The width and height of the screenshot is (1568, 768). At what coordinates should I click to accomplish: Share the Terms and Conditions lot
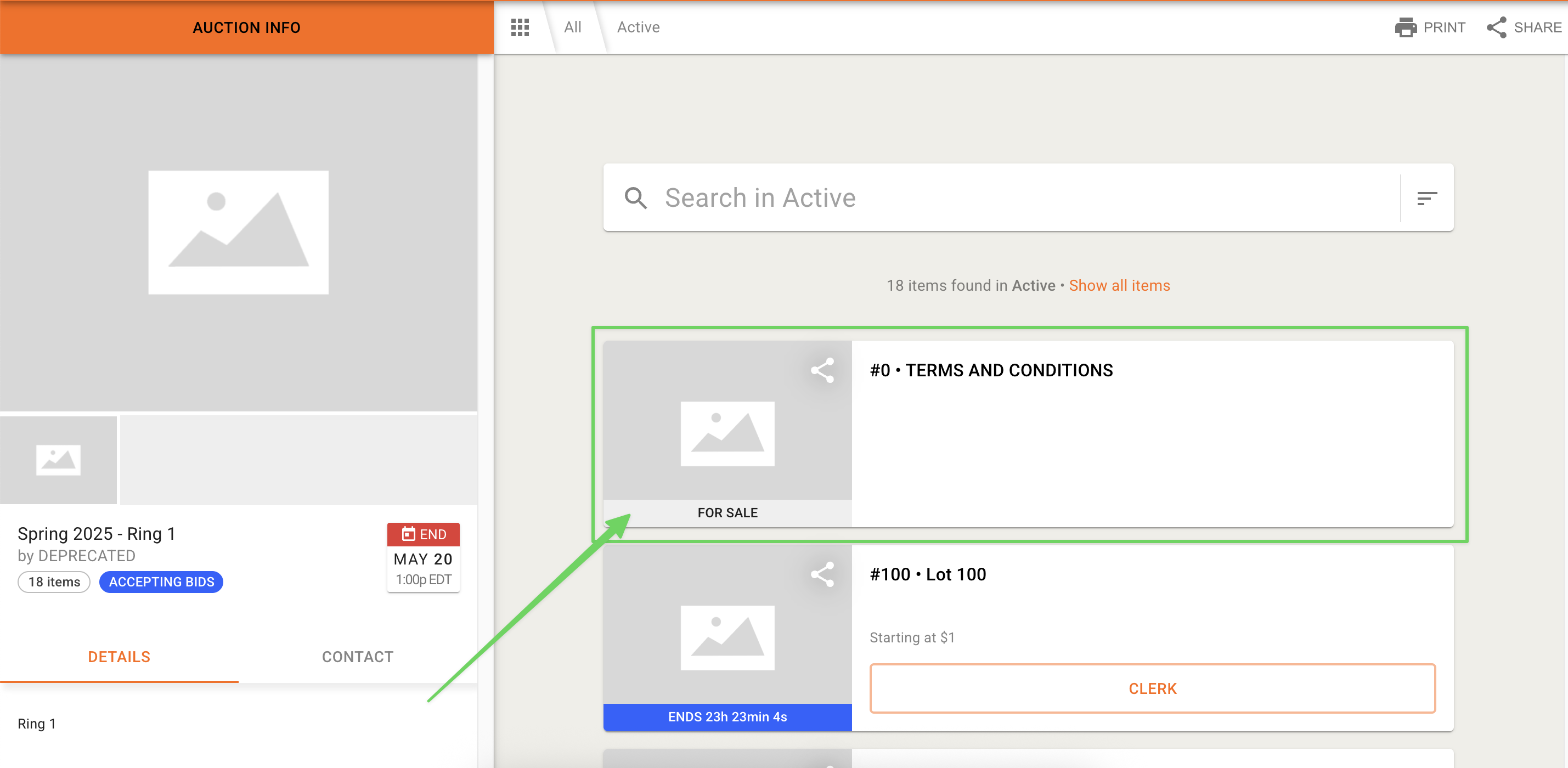[x=822, y=370]
